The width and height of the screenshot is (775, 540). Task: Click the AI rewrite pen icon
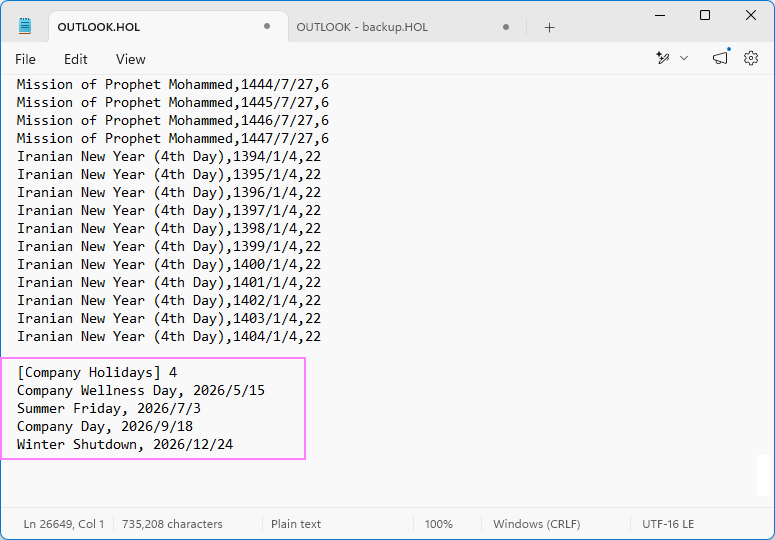coord(663,58)
